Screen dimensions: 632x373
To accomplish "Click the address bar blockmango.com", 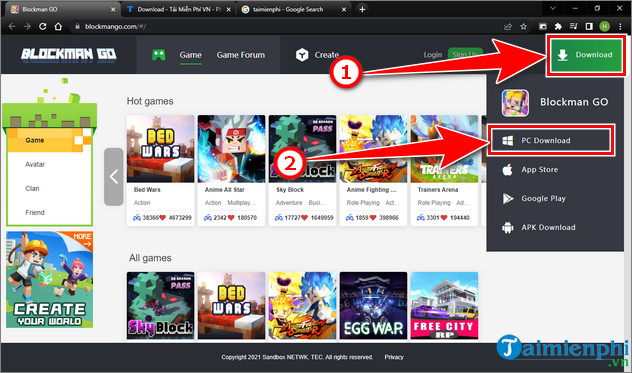I will (x=115, y=27).
